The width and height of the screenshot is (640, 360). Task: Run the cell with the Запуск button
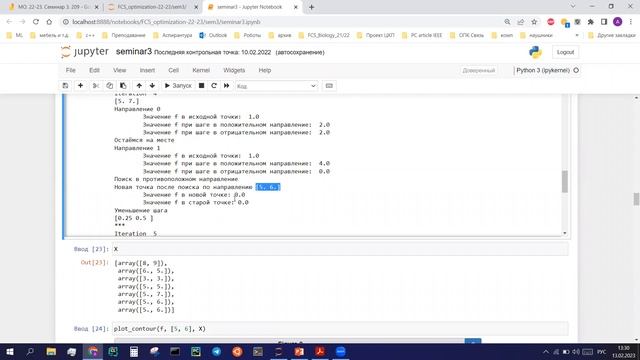[x=178, y=86]
